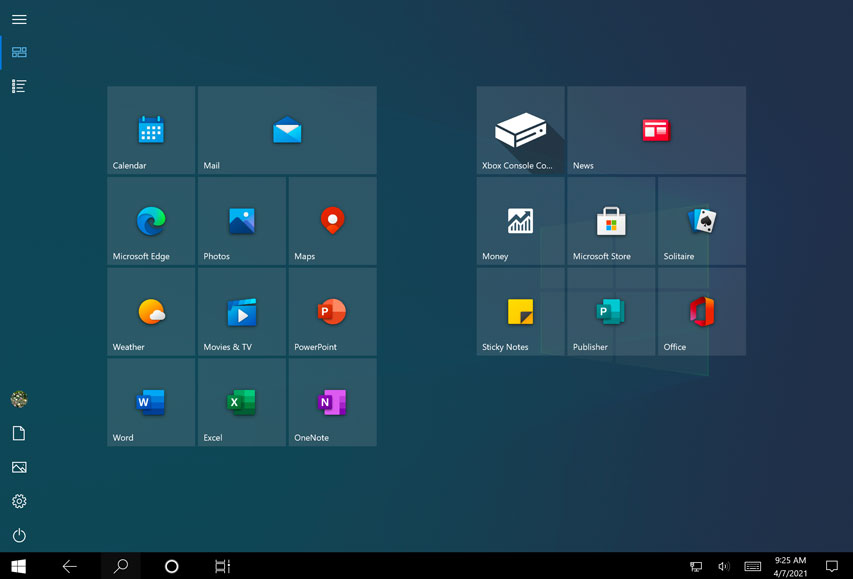Open the Mail app tile
The height and width of the screenshot is (579, 853).
coord(286,130)
